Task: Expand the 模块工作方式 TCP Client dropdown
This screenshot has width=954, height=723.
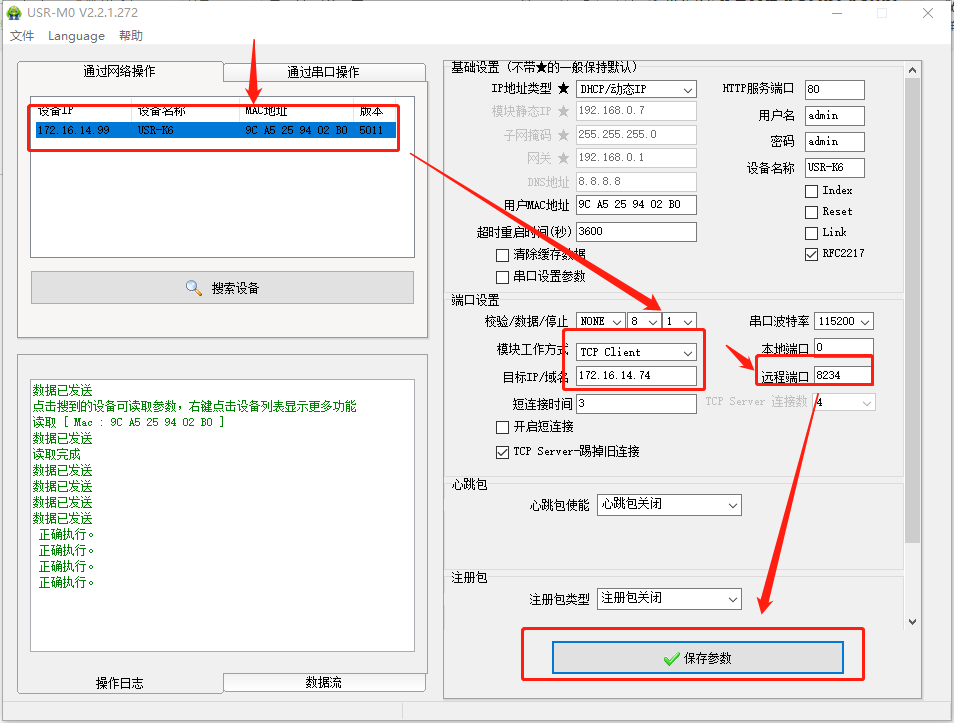Action: click(x=636, y=352)
